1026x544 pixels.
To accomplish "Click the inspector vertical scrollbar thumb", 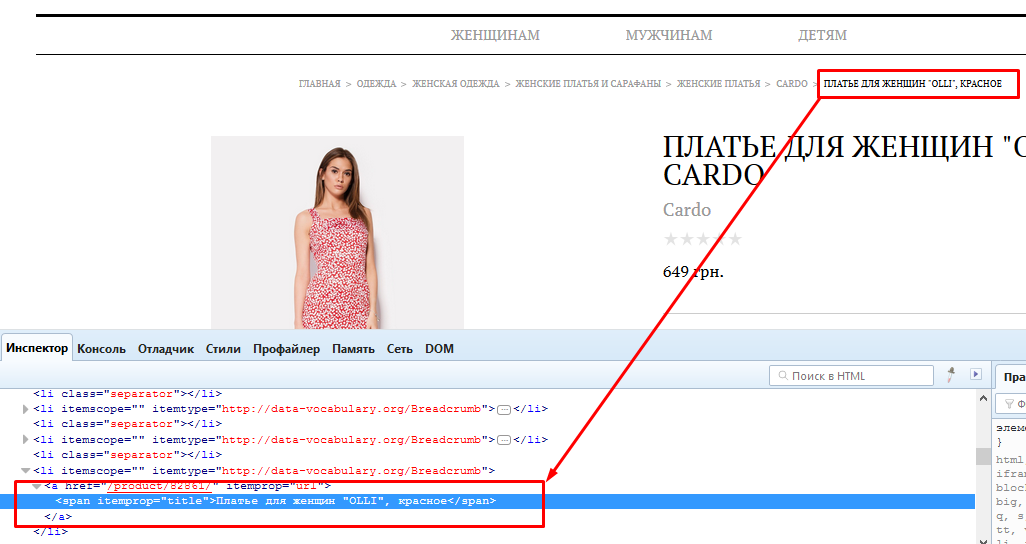I will 983,456.
